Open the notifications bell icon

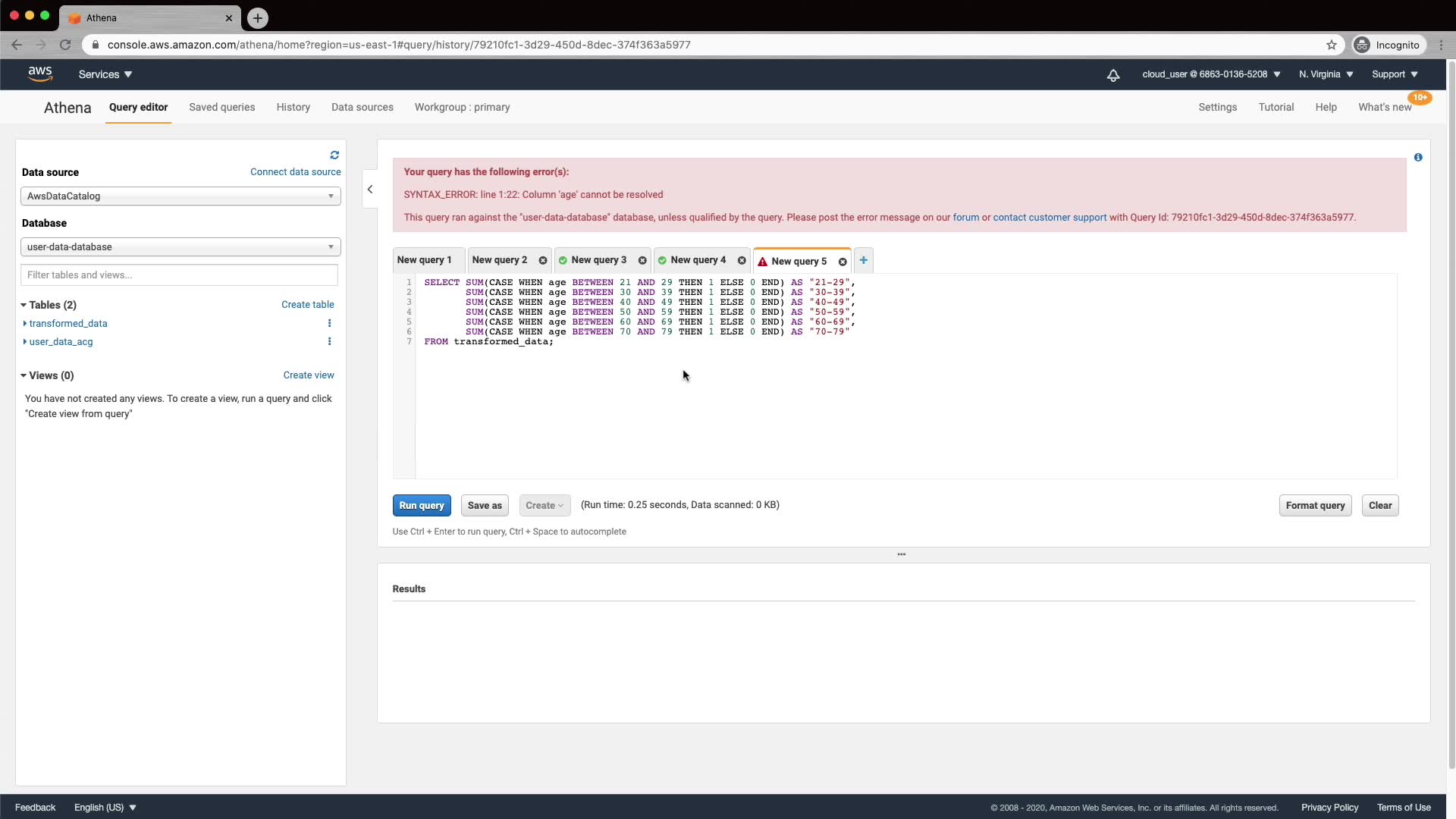1112,75
